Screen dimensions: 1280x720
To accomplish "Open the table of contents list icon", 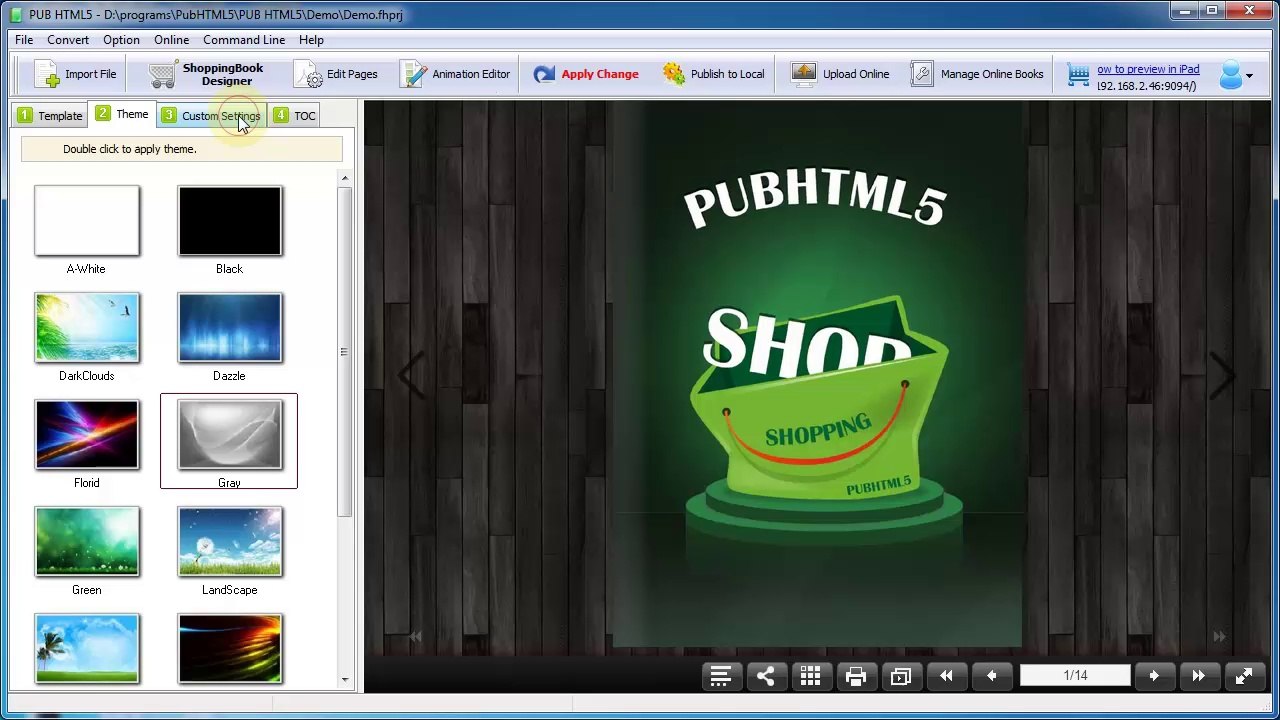I will click(721, 676).
